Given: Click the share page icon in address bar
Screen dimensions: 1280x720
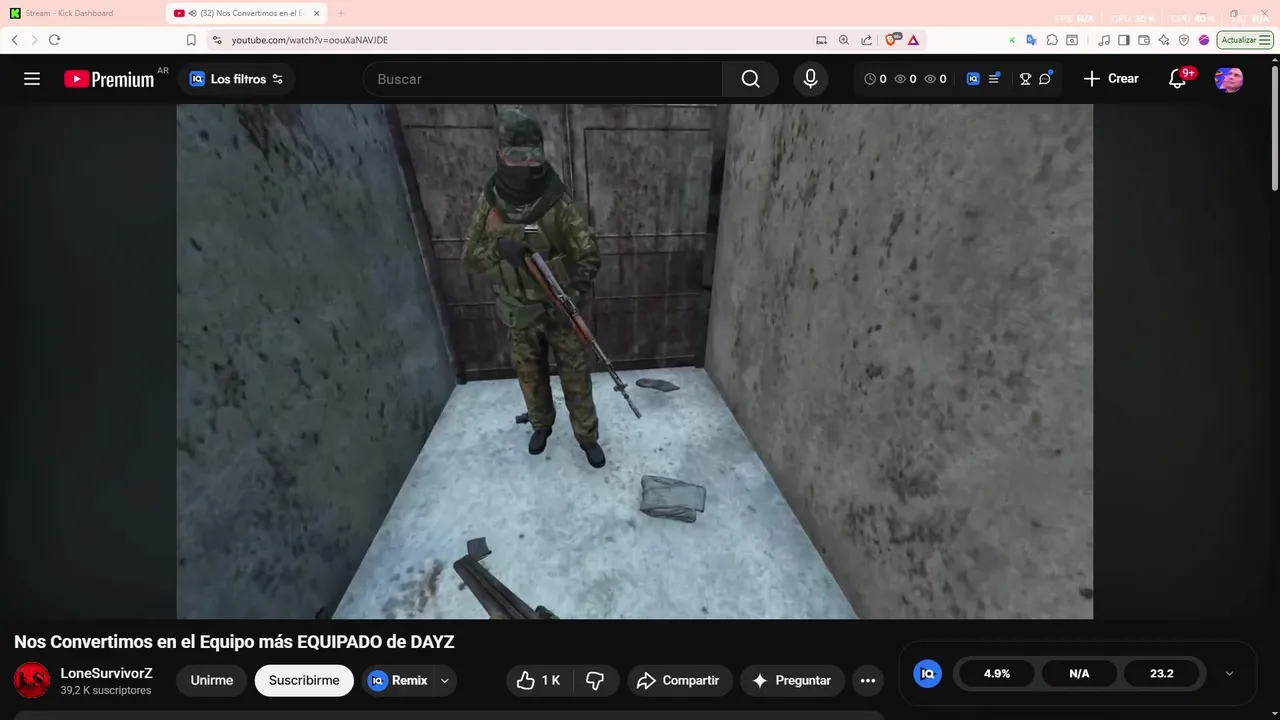Looking at the screenshot, I should pos(867,40).
